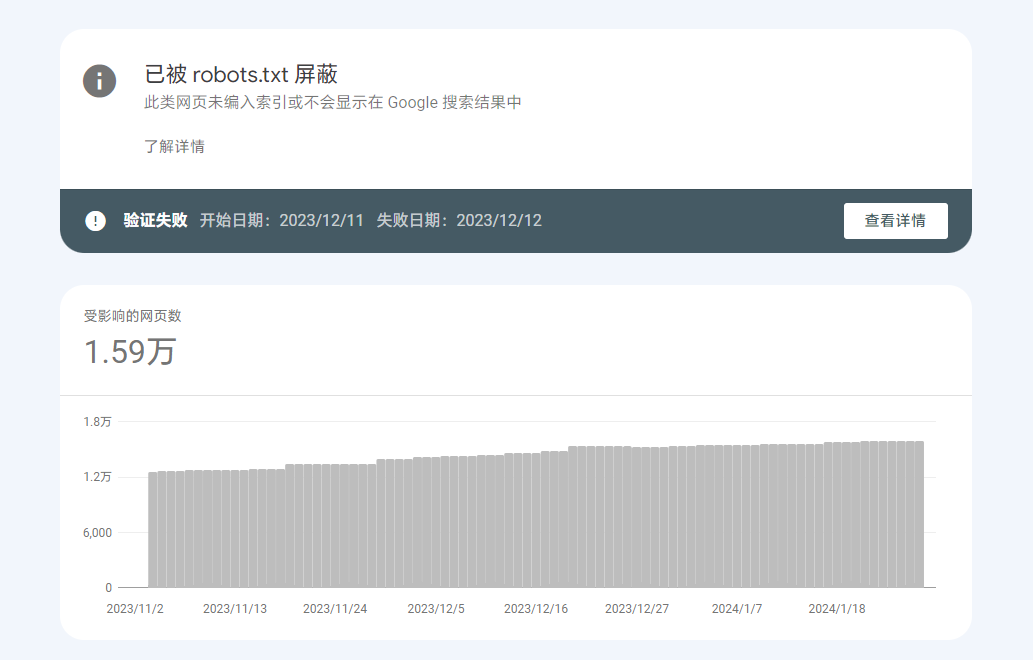Click the last bar in the chart
Screen dimensions: 1033x660
click(x=919, y=514)
